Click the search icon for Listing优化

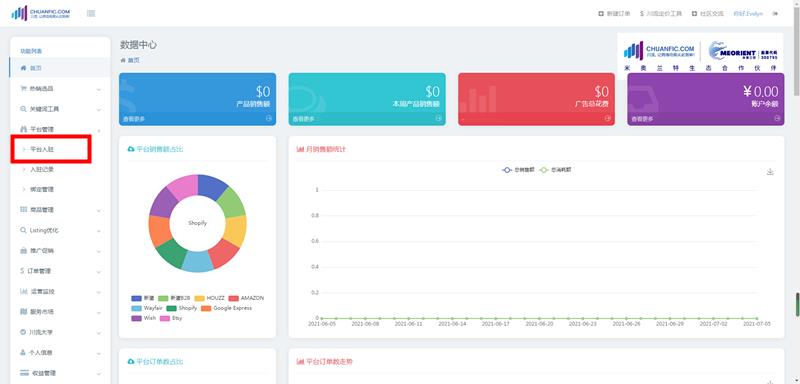(x=23, y=231)
